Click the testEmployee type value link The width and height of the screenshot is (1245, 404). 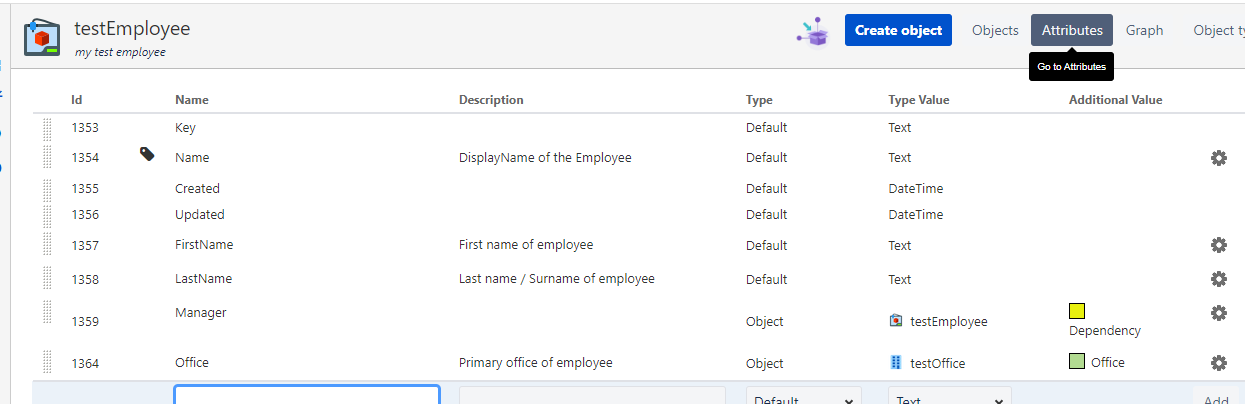[x=948, y=321]
